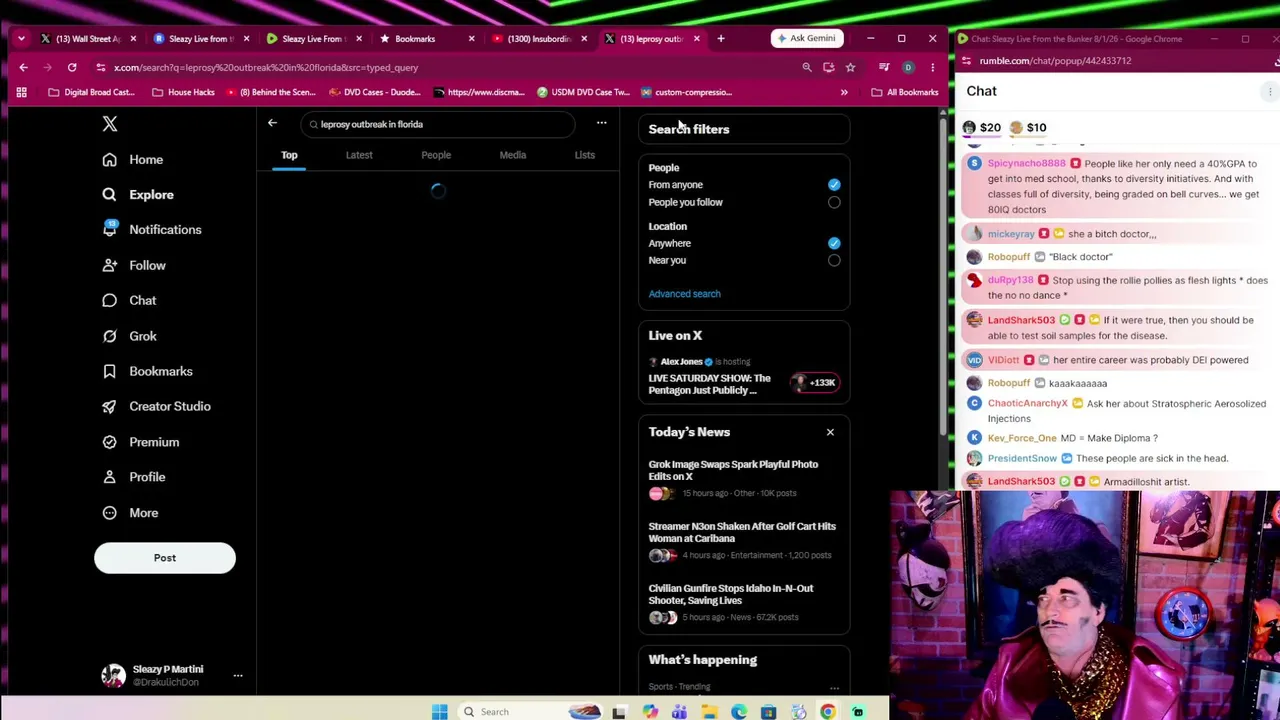The image size is (1280, 720).
Task: Open Home from the X sidebar
Action: click(x=133, y=160)
